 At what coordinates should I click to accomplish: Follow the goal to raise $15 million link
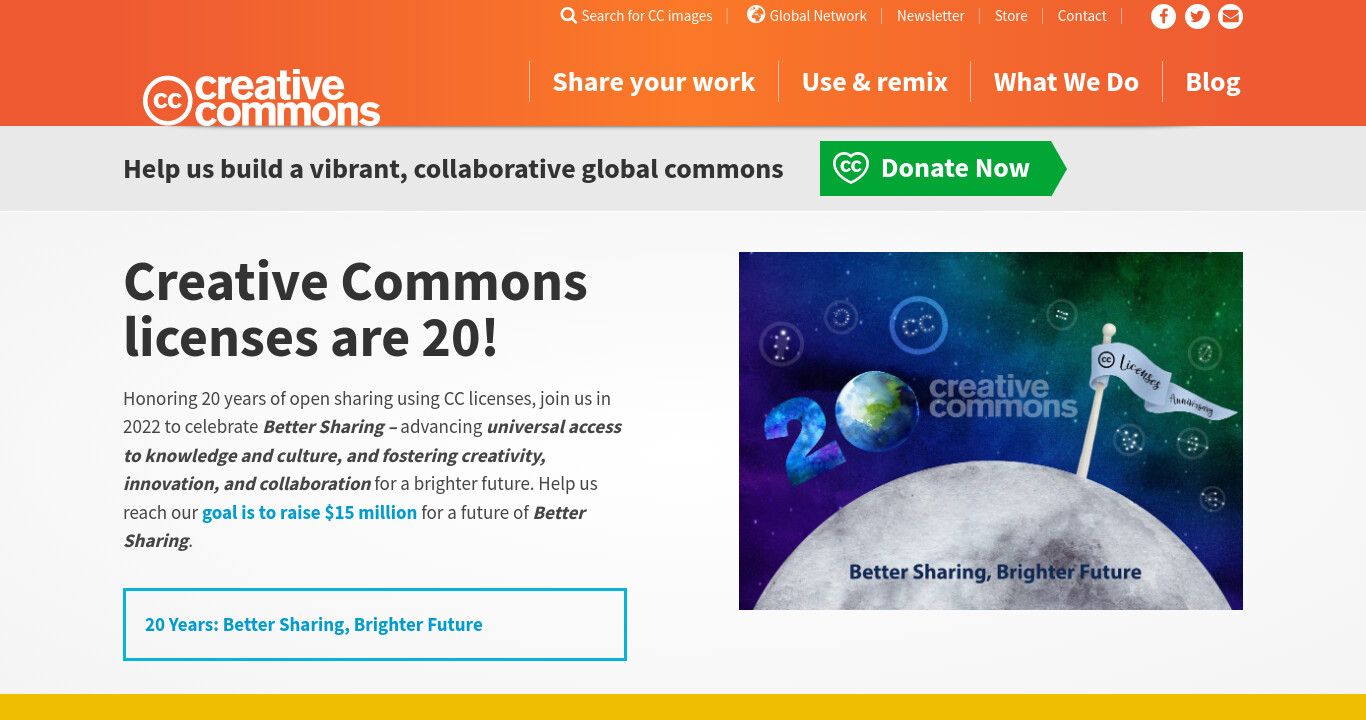(310, 512)
